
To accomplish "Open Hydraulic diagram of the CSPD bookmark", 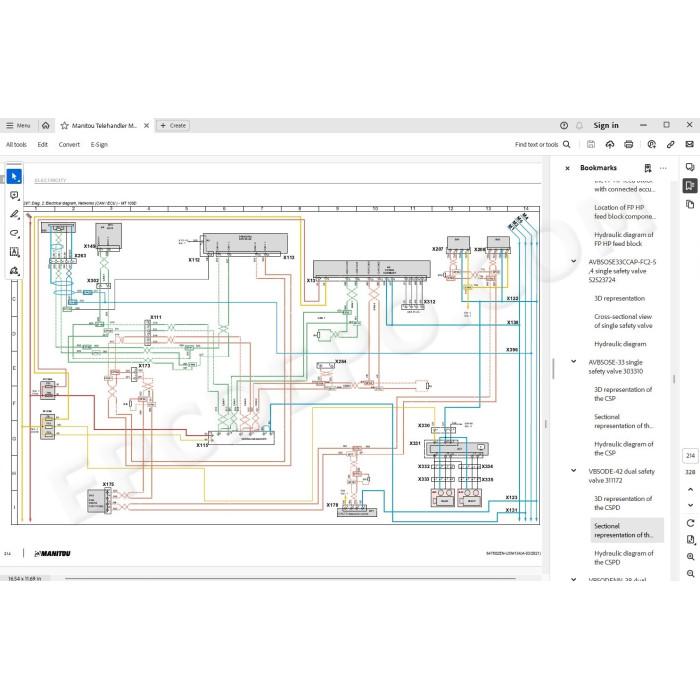I will [624, 558].
